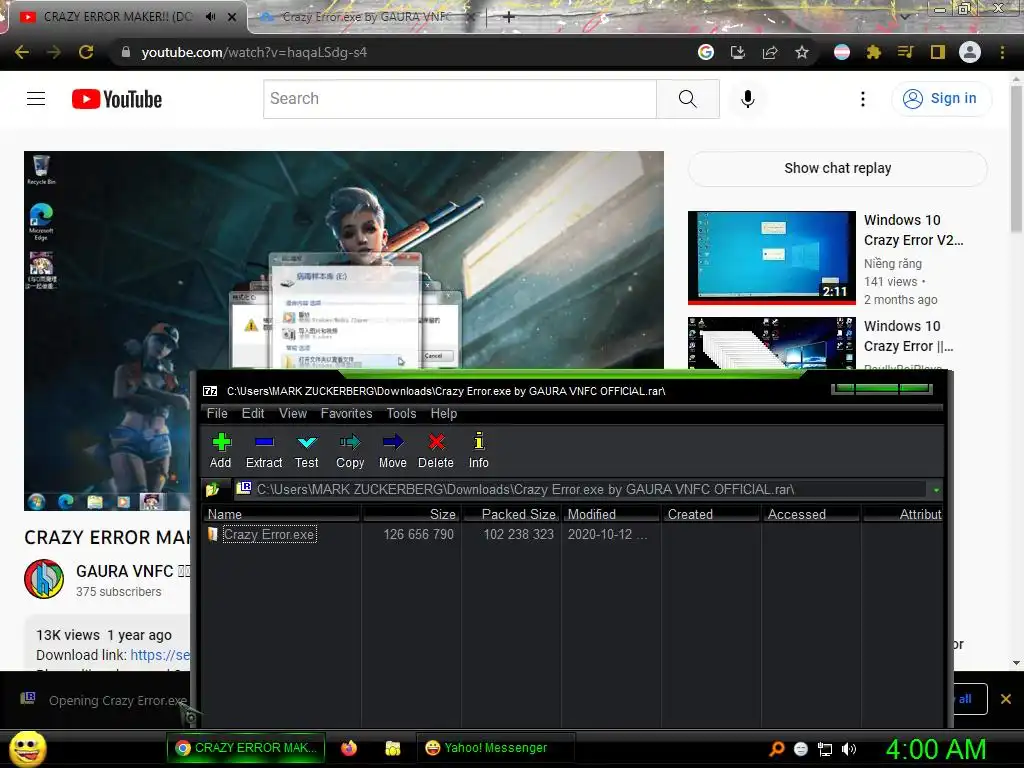Click the Opening Crazy Error.exe download item

103,700
